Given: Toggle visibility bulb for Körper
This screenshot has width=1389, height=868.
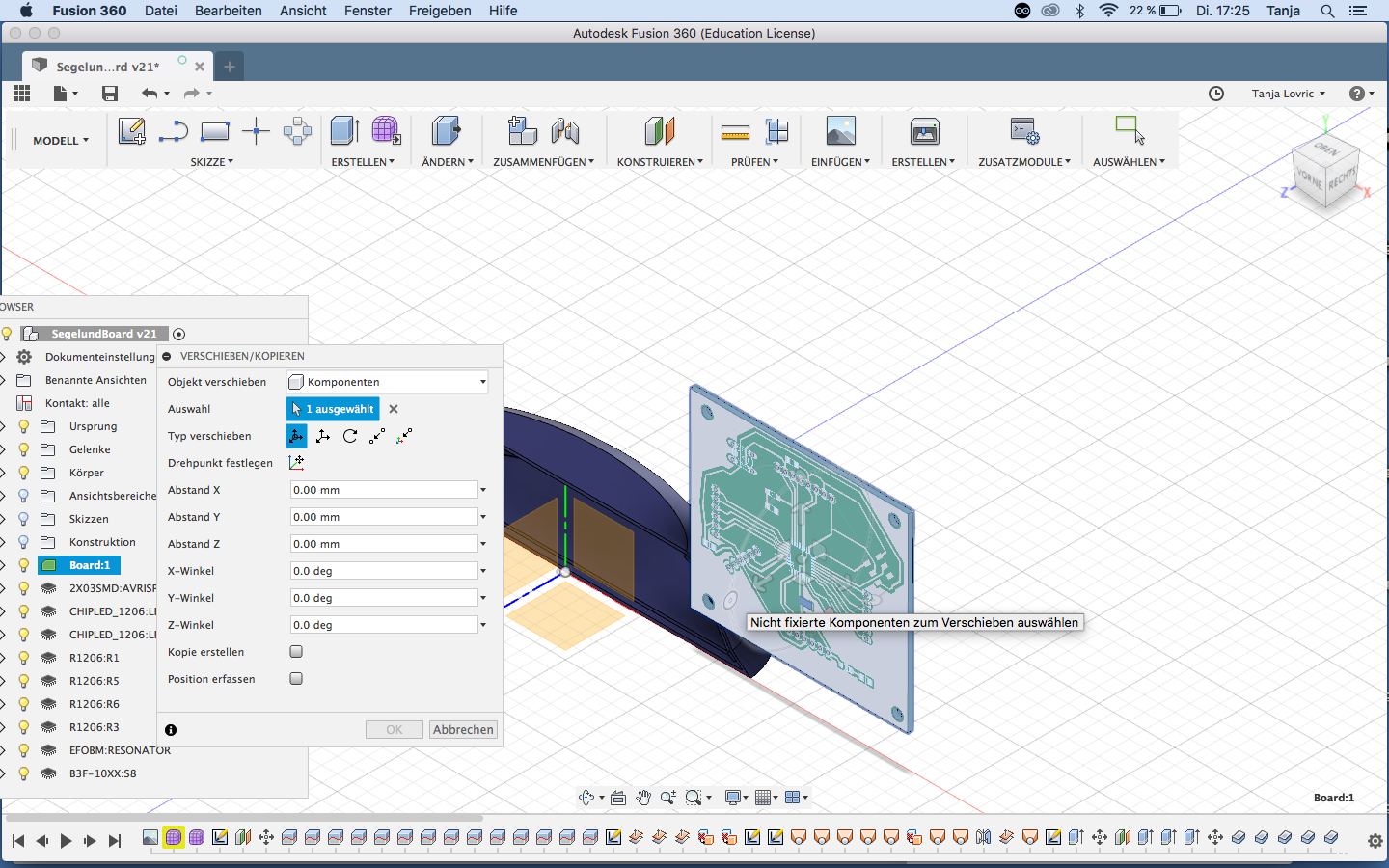Looking at the screenshot, I should 24,473.
